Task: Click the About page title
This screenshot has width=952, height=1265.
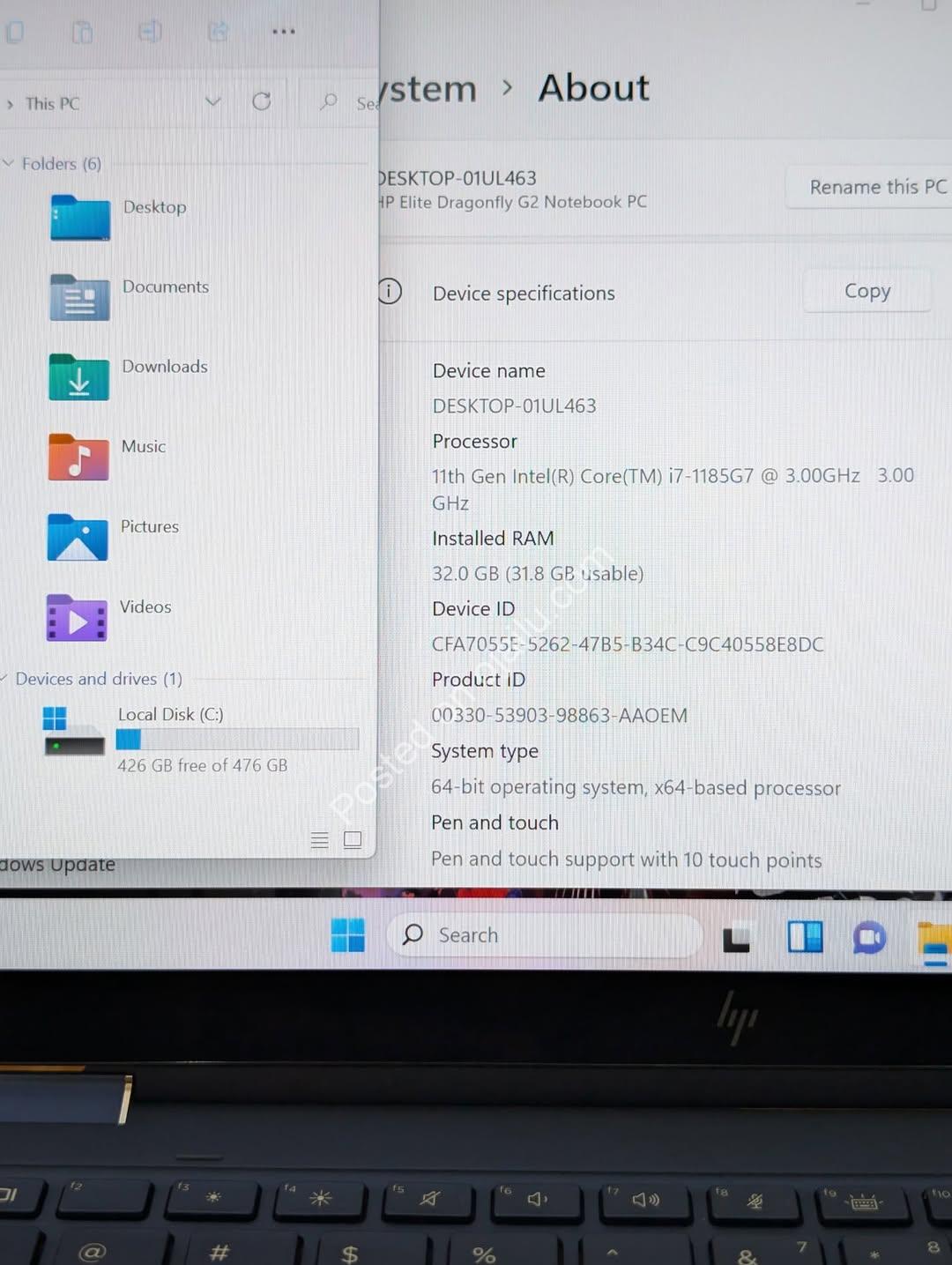Action: [593, 88]
